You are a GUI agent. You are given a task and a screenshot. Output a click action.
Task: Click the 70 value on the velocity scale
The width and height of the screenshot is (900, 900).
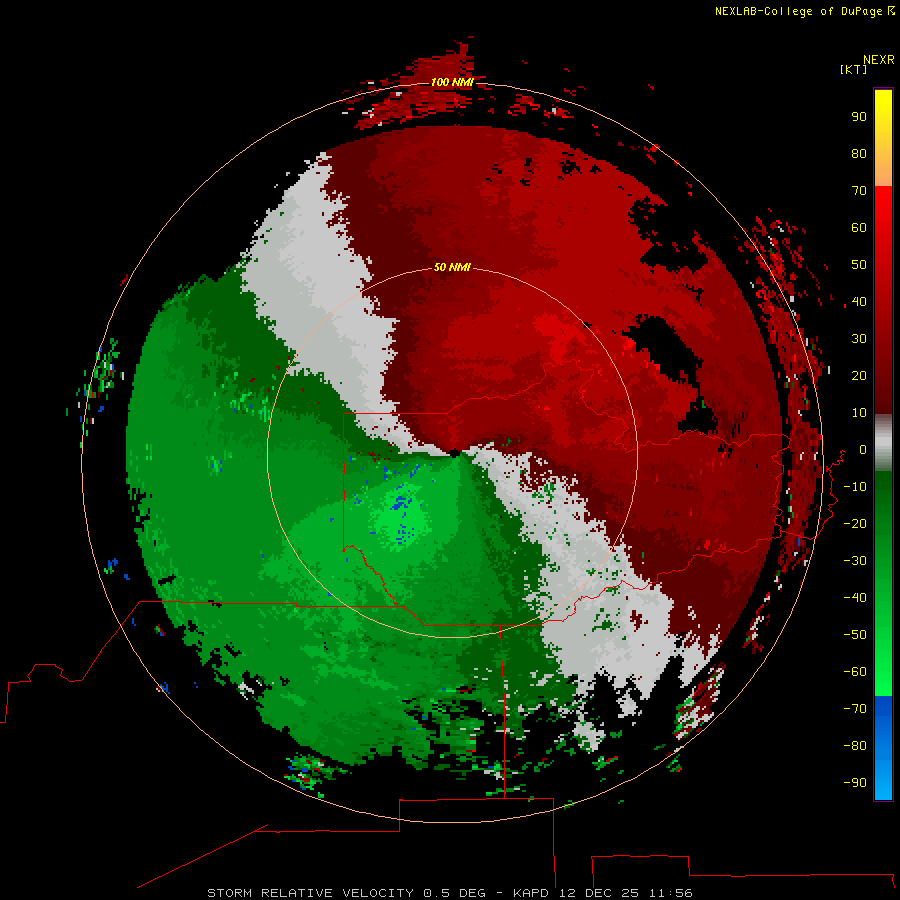tap(859, 191)
